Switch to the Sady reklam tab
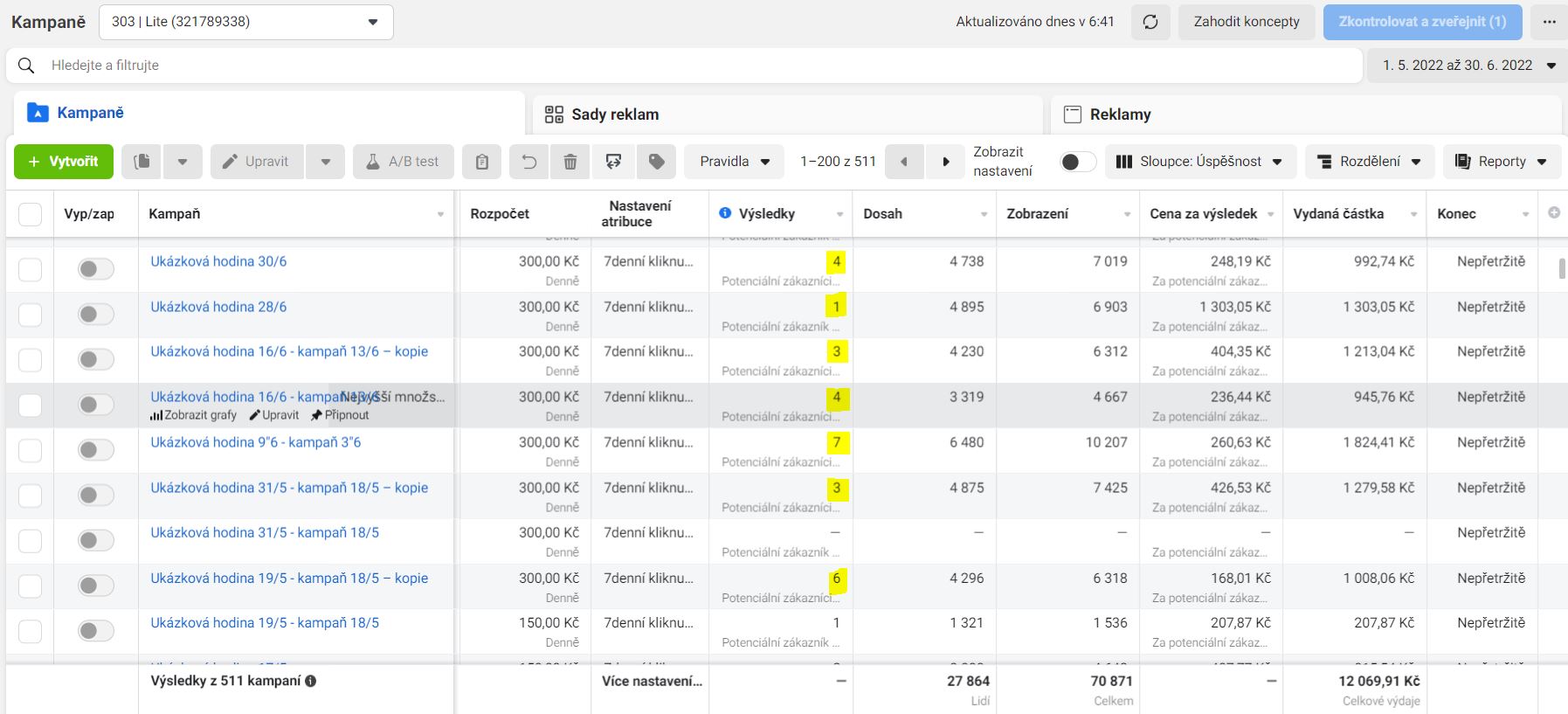 615,114
